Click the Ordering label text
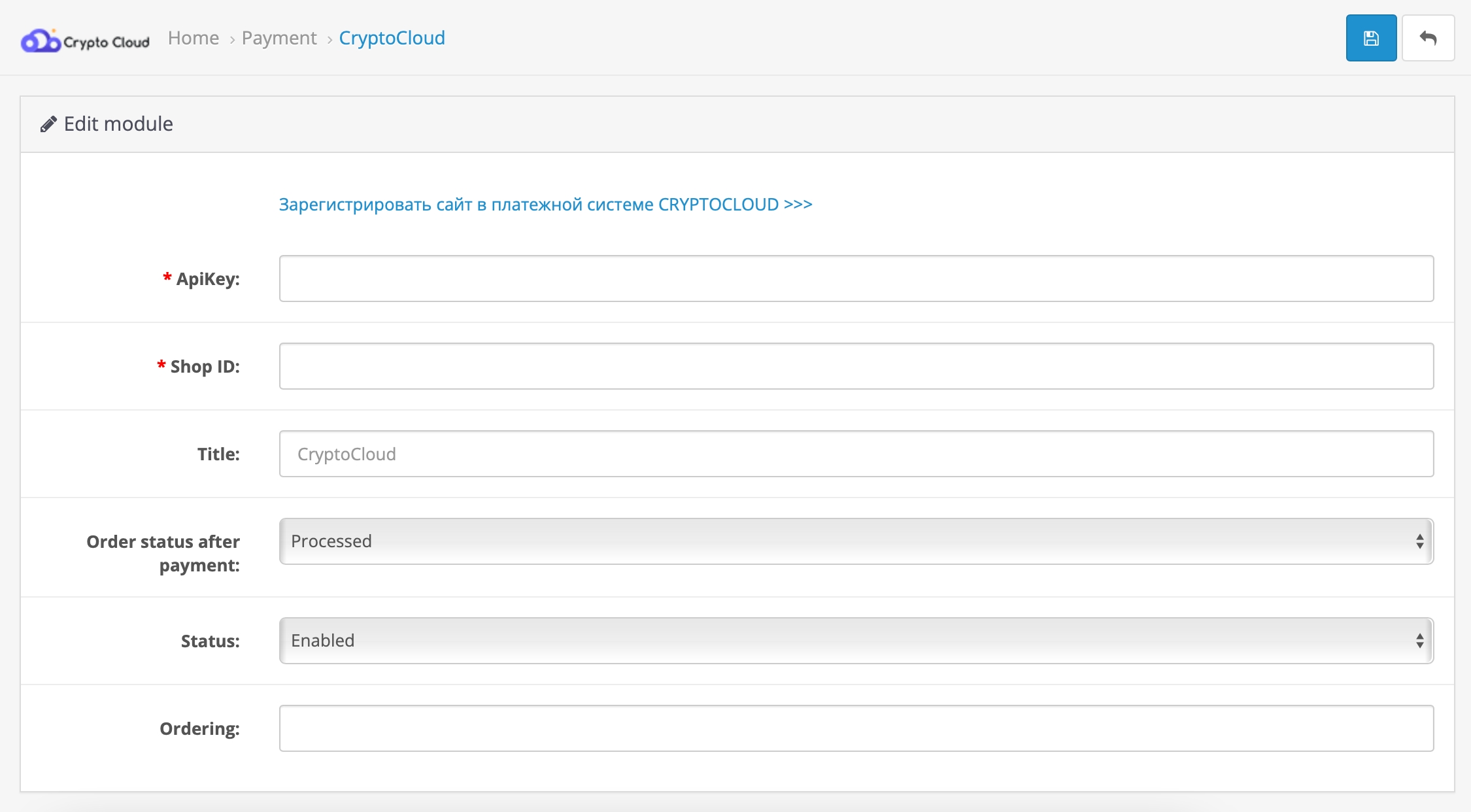The width and height of the screenshot is (1471, 812). coord(199,729)
